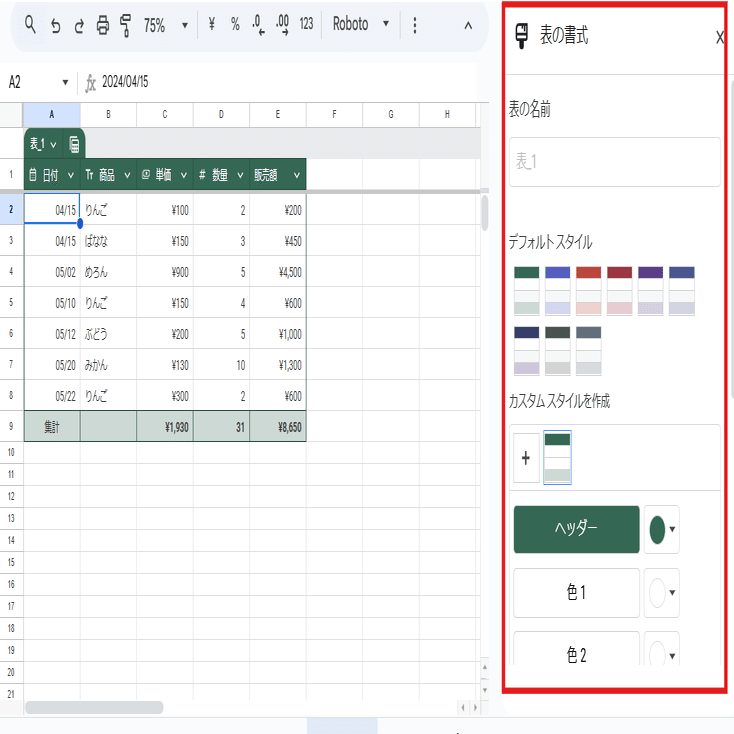Image resolution: width=734 pixels, height=734 pixels.
Task: Click the total cell ¥1,930
Action: point(165,426)
